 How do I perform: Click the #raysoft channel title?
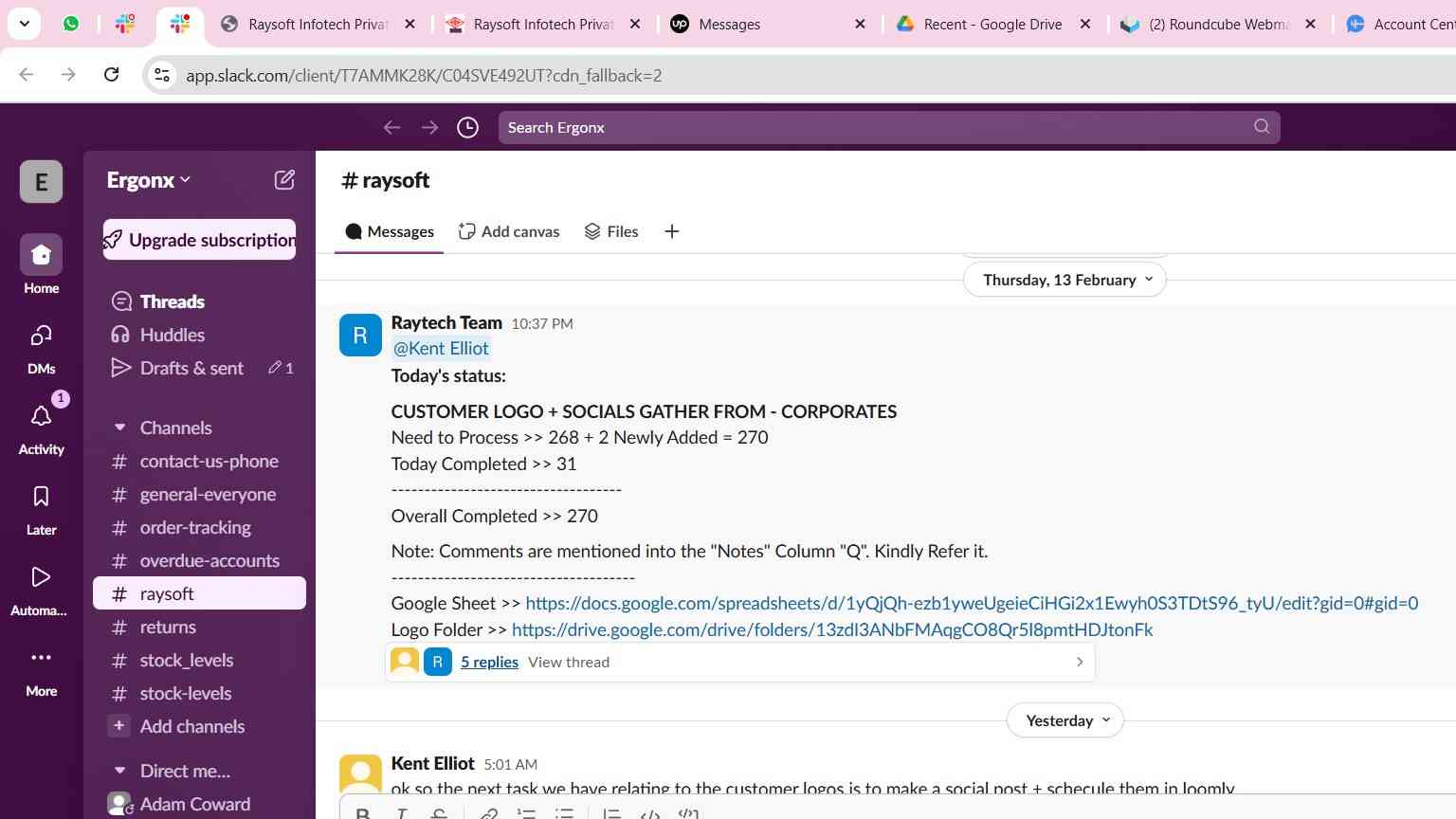point(385,180)
